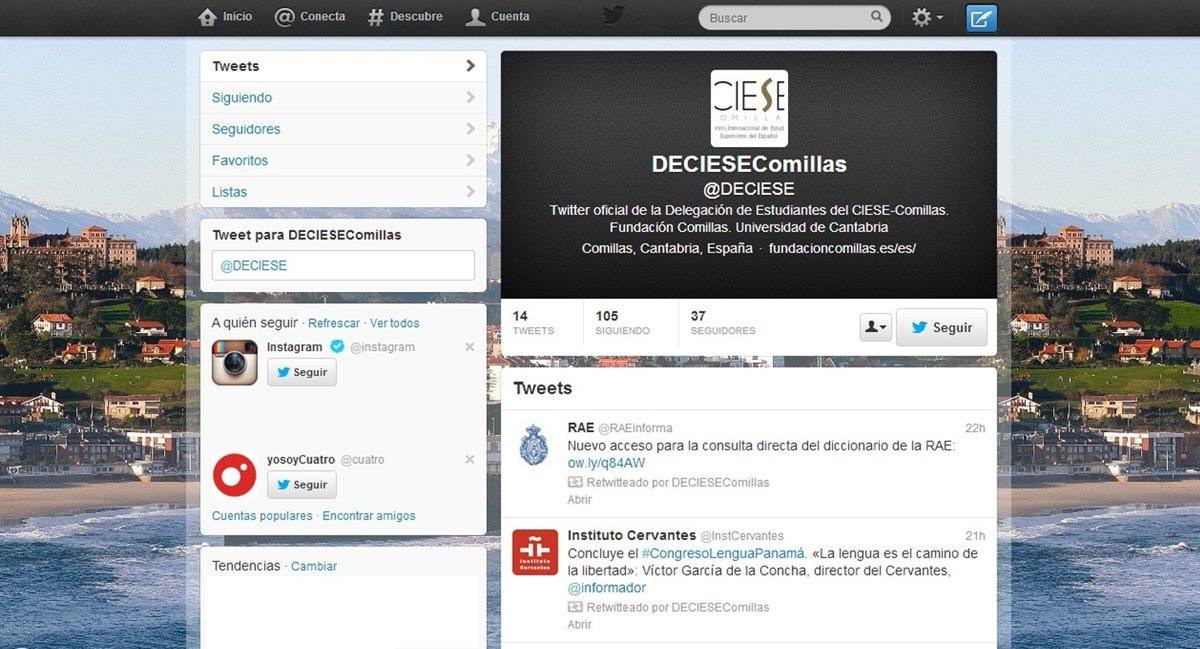Open the settings gear dropdown
This screenshot has height=649, width=1200.
927,18
